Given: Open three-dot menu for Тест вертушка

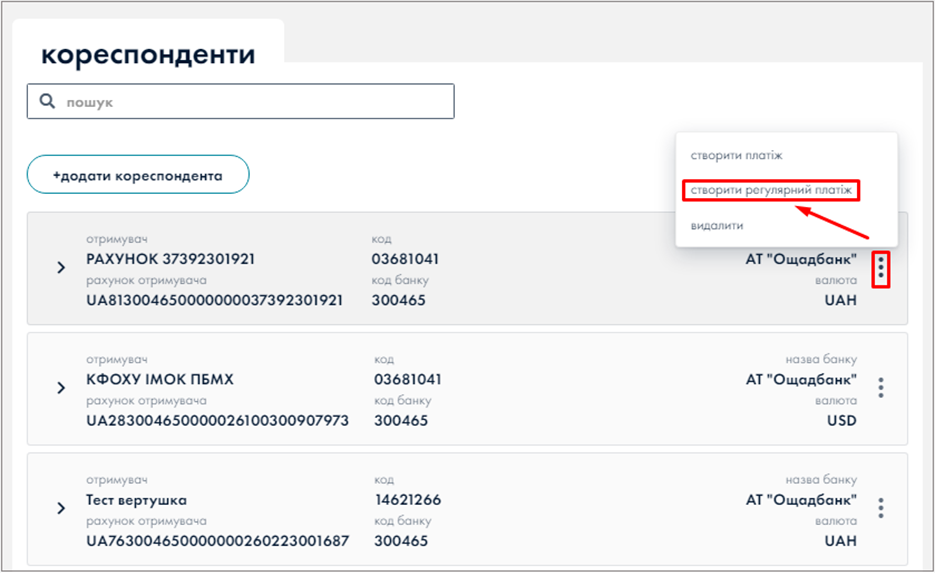Looking at the screenshot, I should pyautogui.click(x=880, y=508).
